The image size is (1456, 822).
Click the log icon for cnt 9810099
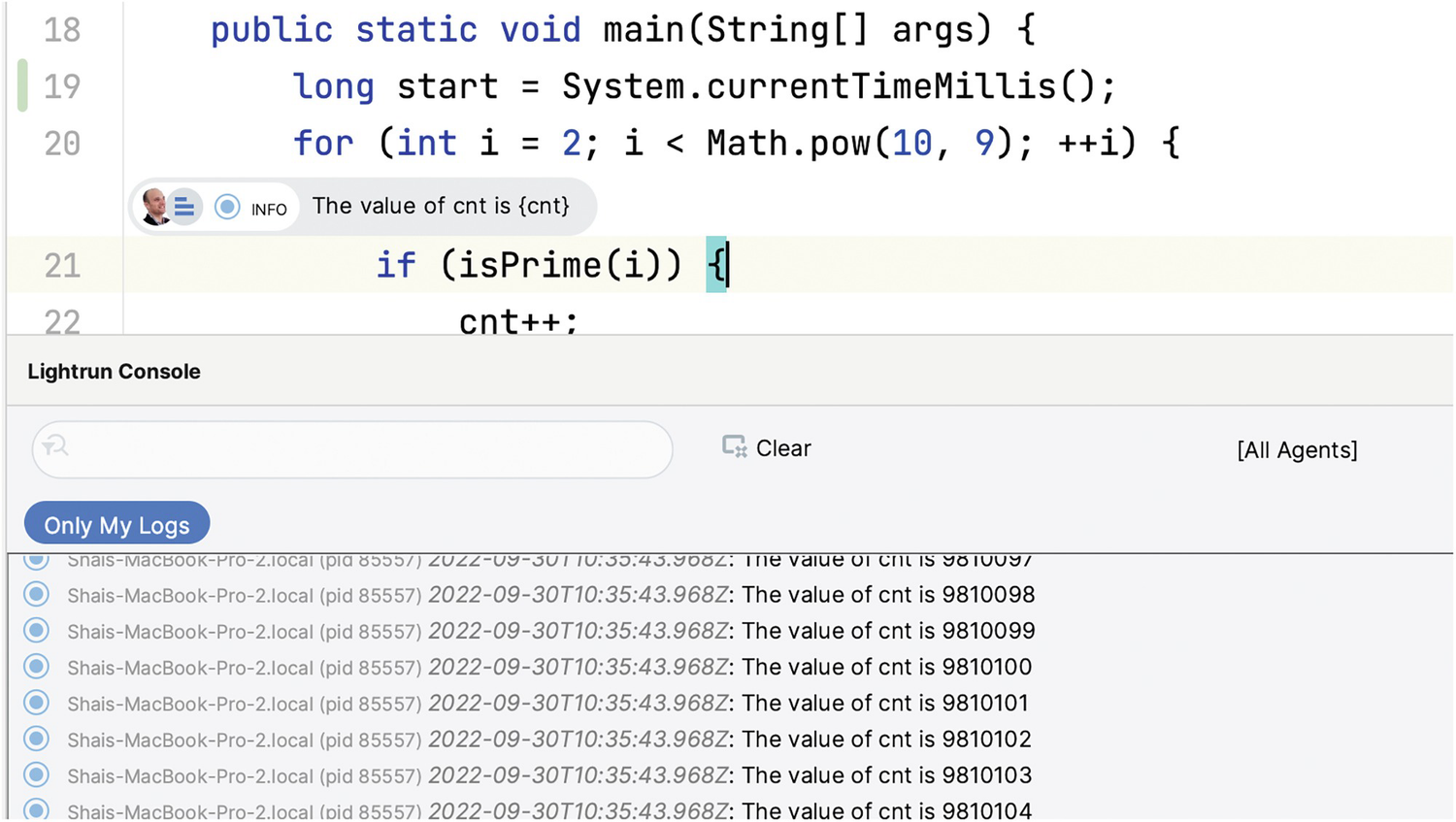37,631
